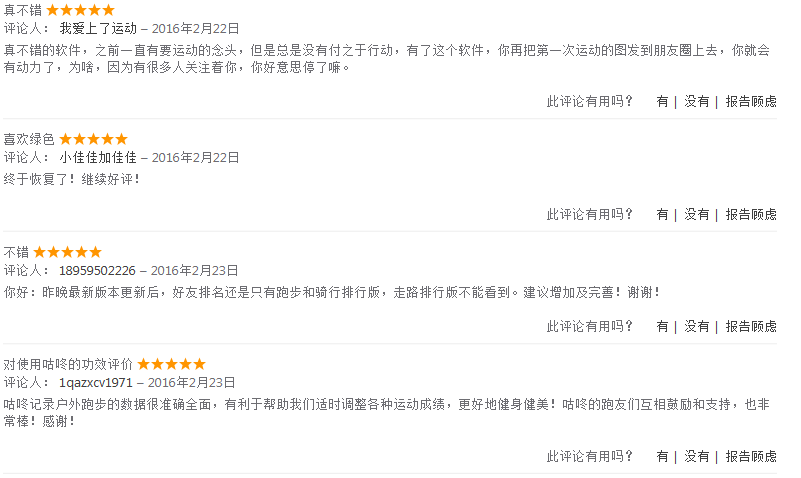Click the star rating of the 喜欢绿色 review
This screenshot has width=801, height=478.
[x=93, y=139]
